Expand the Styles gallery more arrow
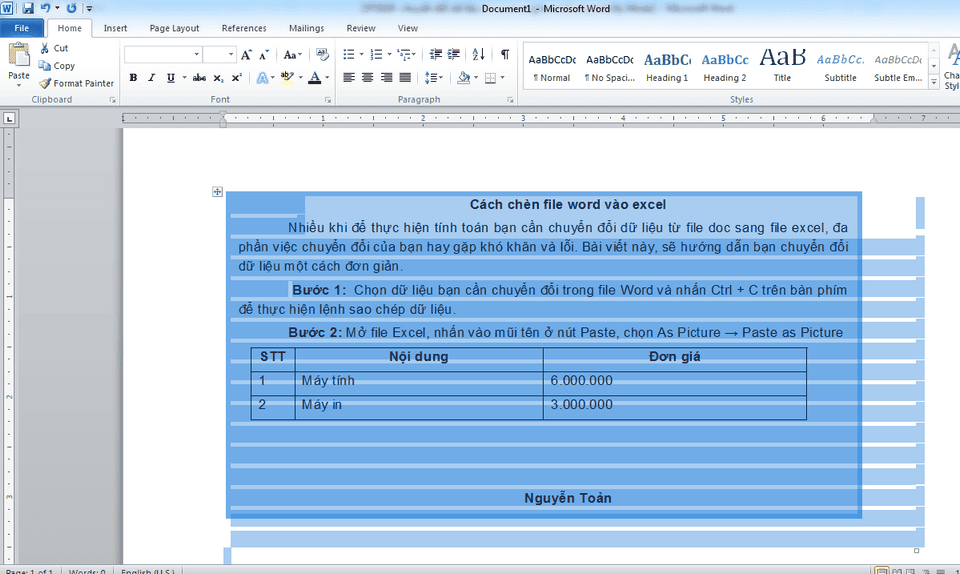This screenshot has width=960, height=574. point(934,82)
